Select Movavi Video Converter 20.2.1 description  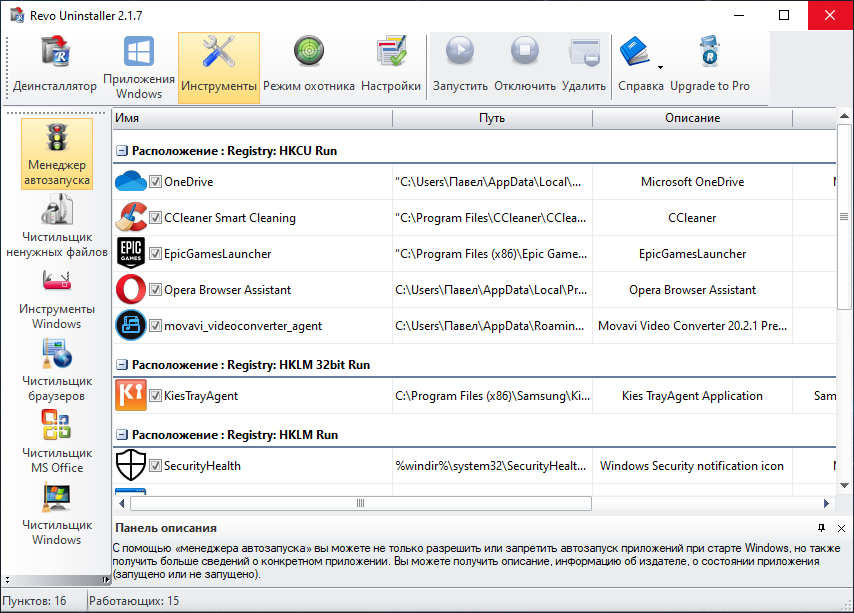pos(692,325)
